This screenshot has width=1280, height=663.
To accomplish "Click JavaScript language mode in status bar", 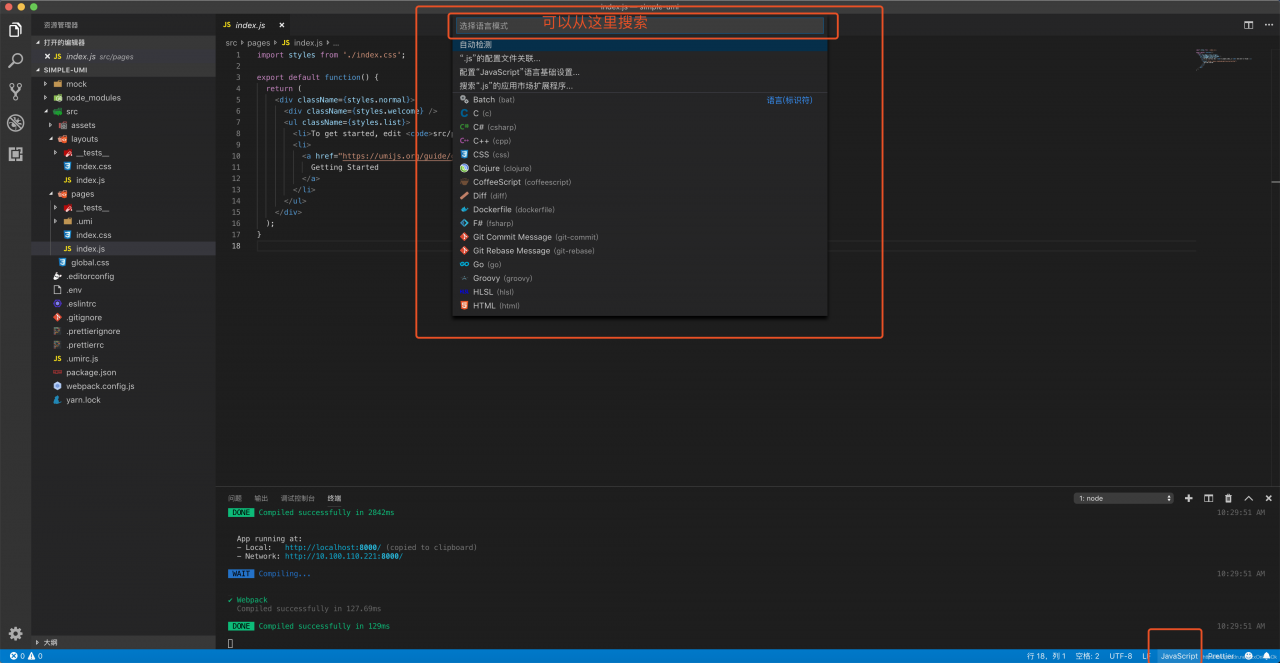I will [1178, 656].
